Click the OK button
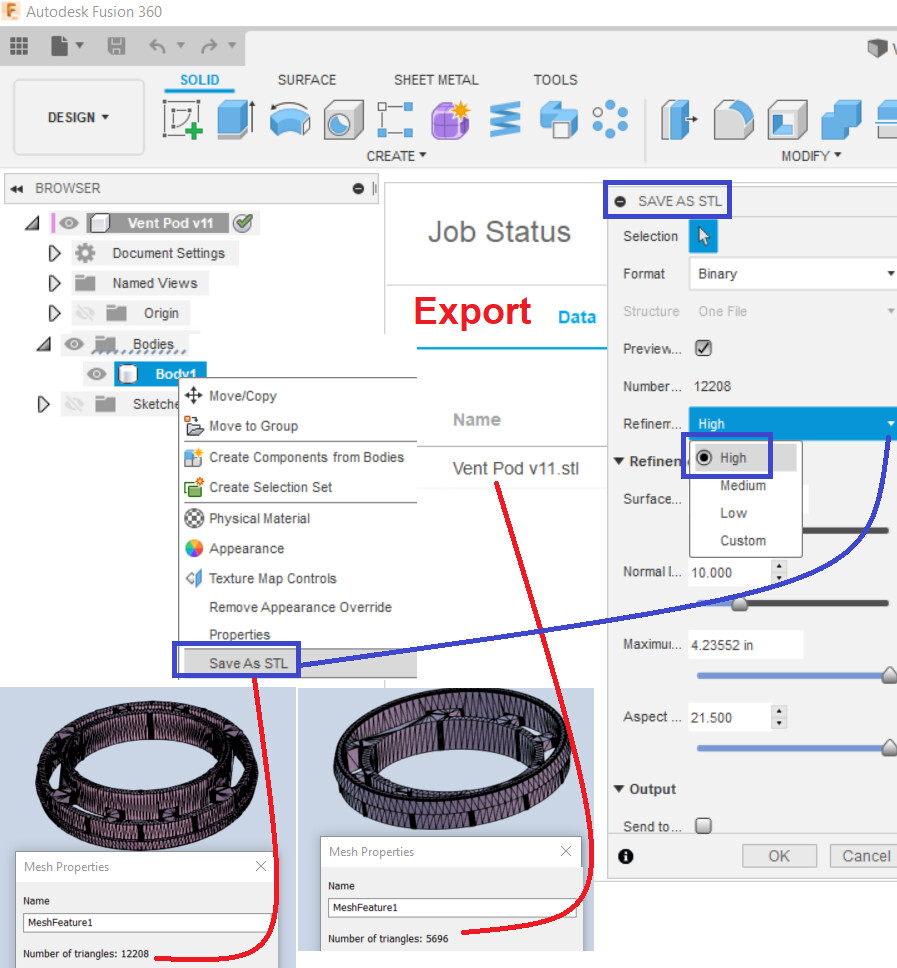The image size is (897, 968). [779, 856]
